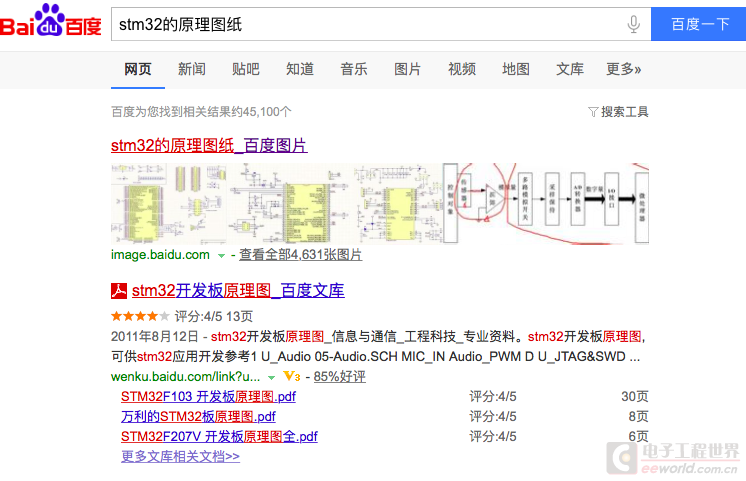The height and width of the screenshot is (481, 746).
Task: Click the funnel icon beside 搜索工具
Action: (x=593, y=112)
